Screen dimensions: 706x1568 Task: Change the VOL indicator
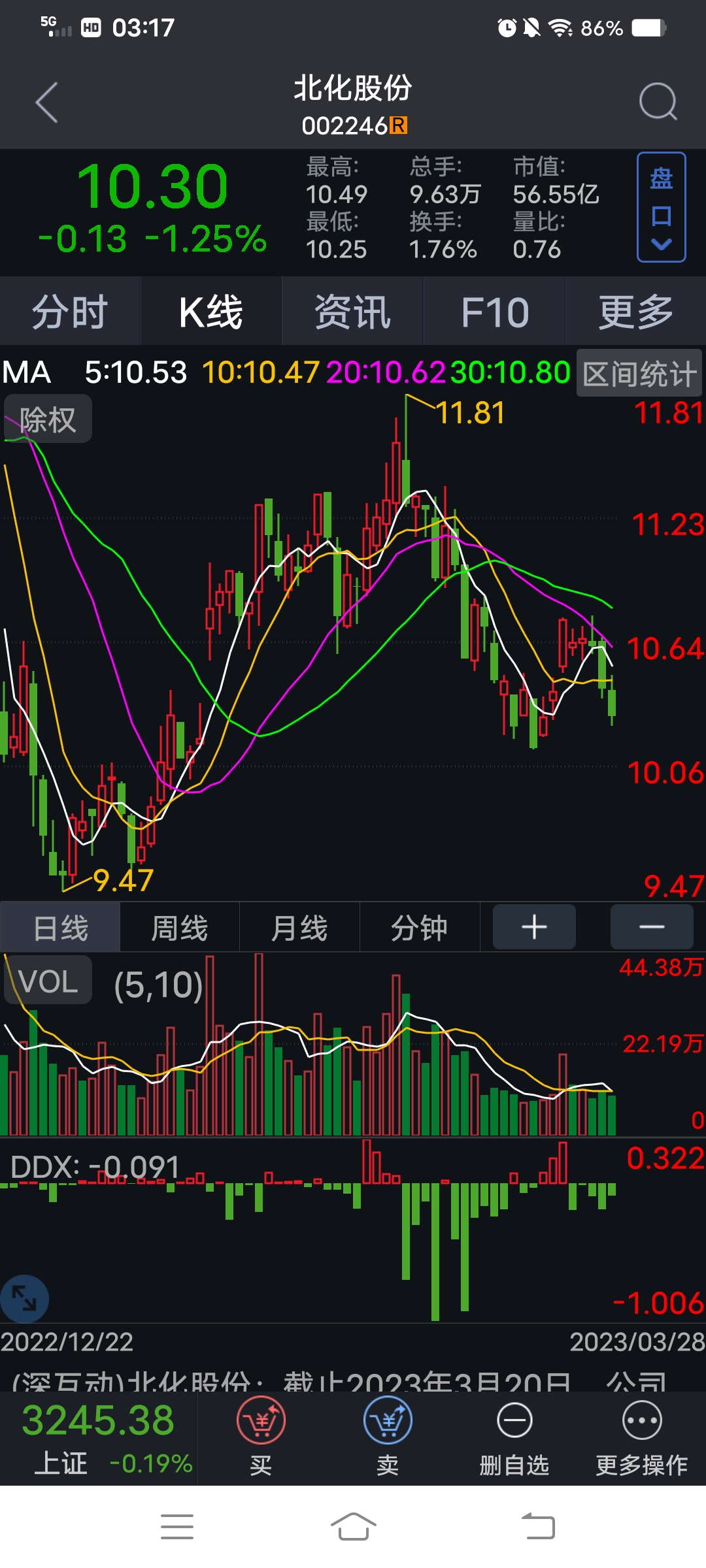pyautogui.click(x=48, y=981)
